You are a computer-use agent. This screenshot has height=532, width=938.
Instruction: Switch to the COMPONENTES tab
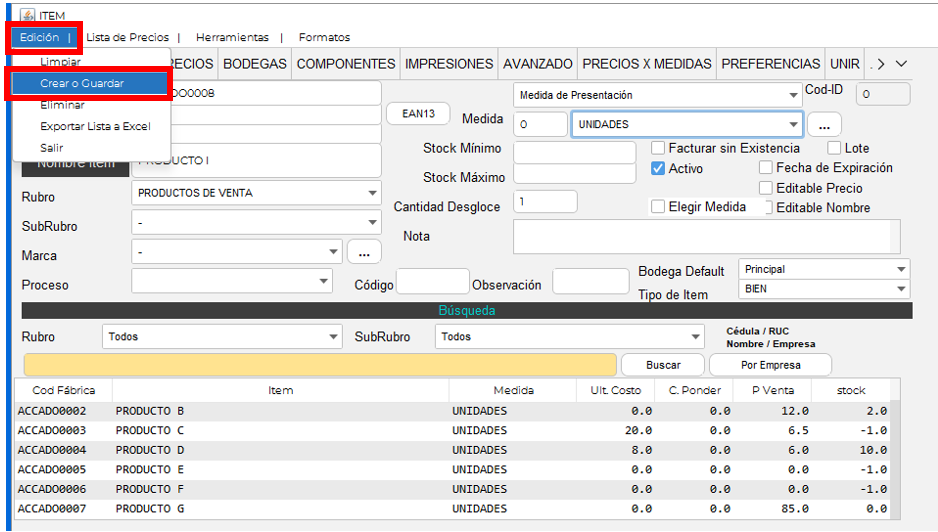coord(346,64)
